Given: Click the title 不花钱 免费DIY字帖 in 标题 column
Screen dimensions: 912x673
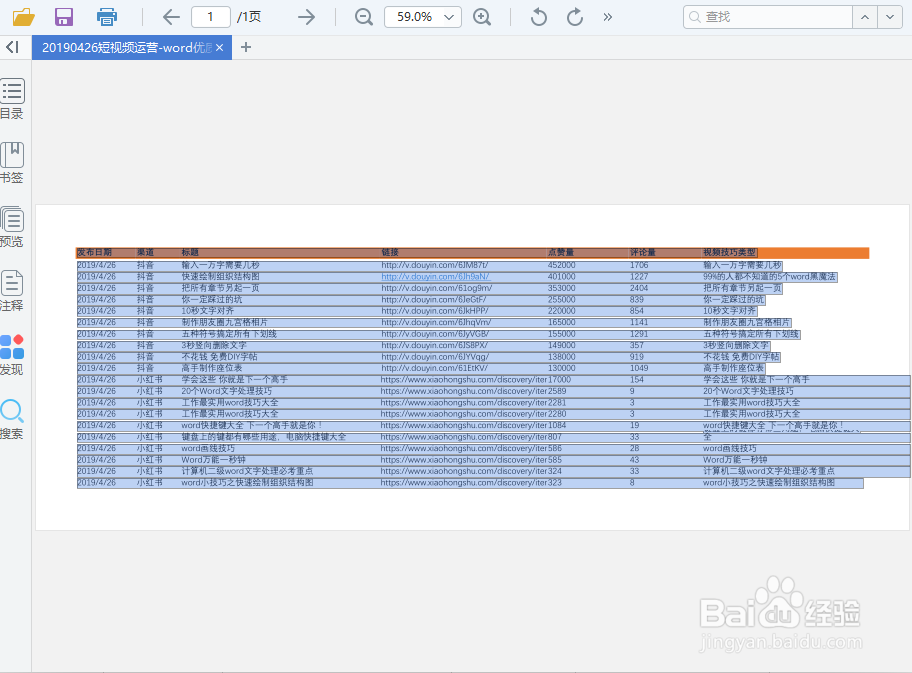Looking at the screenshot, I should [x=219, y=357].
